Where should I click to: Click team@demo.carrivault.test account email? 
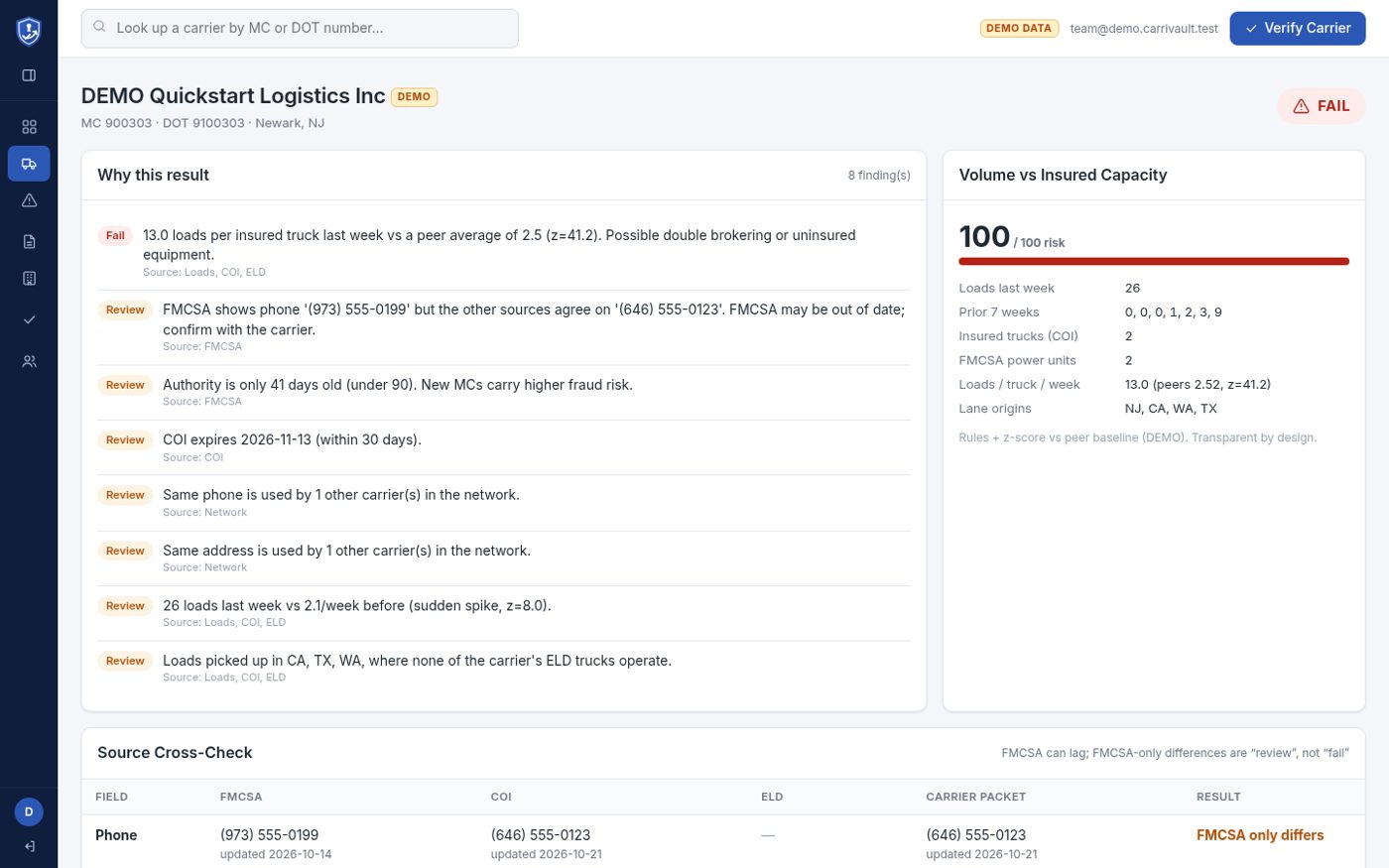point(1144,29)
